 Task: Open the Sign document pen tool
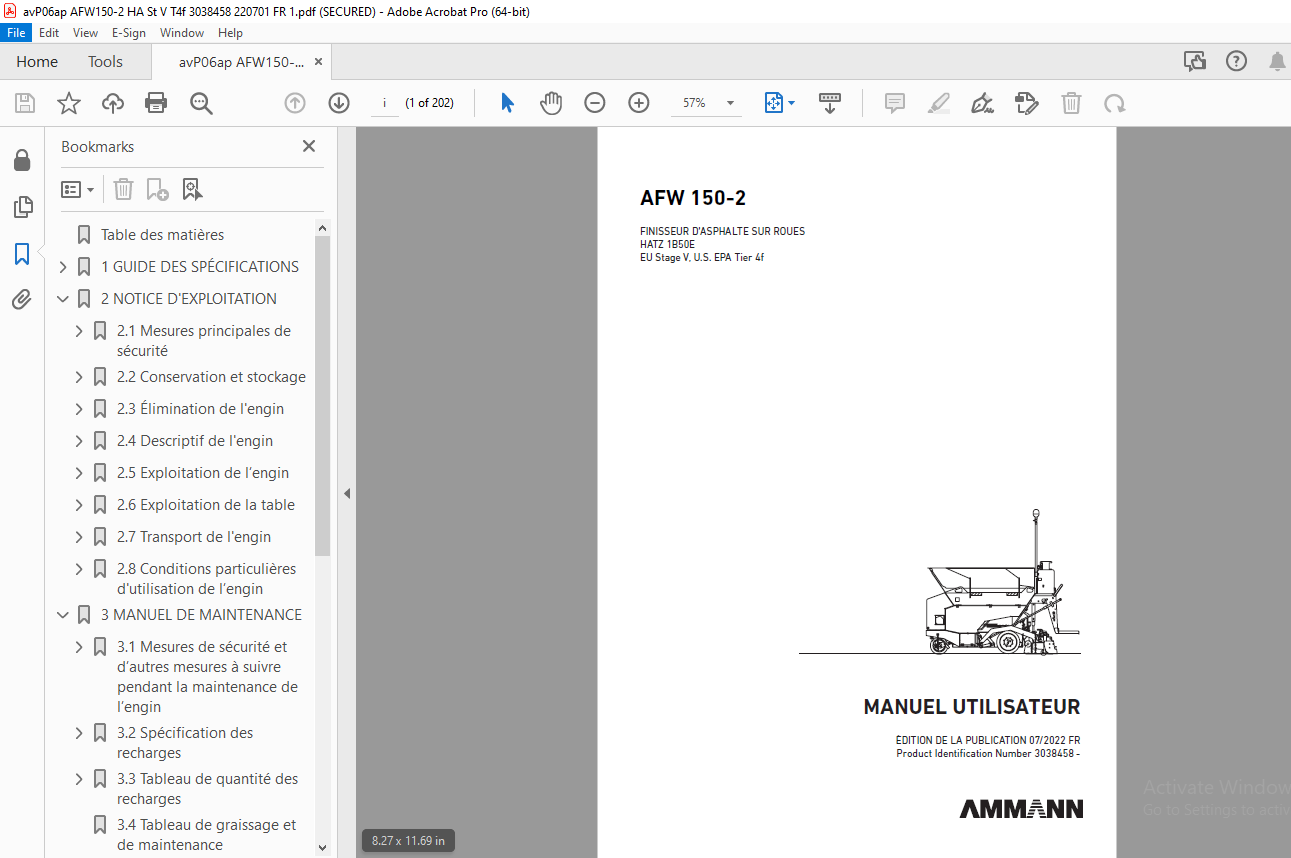(x=983, y=103)
